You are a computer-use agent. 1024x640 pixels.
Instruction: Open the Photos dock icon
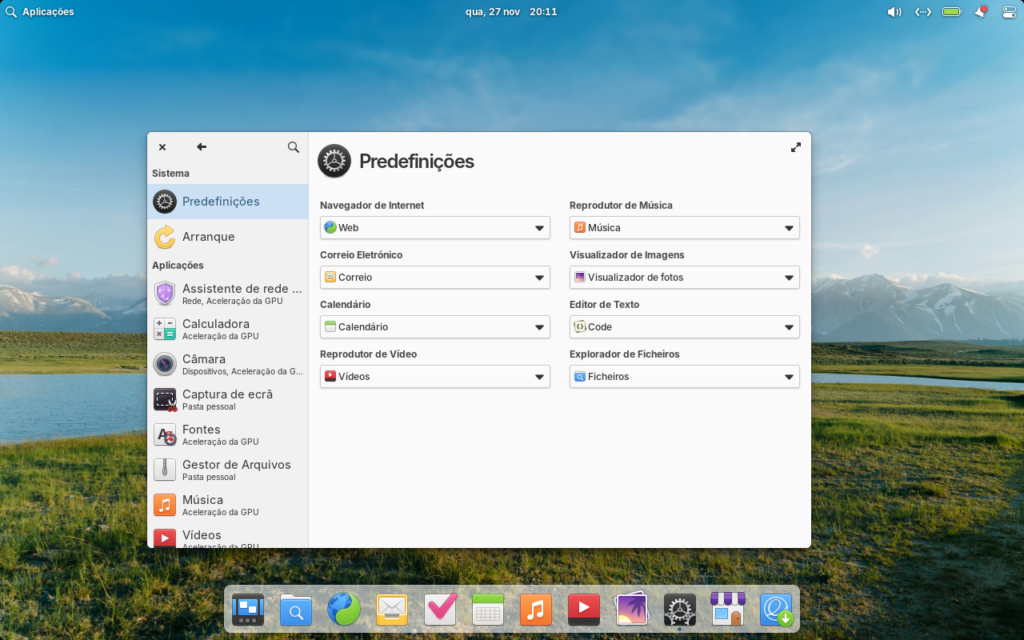tap(632, 609)
